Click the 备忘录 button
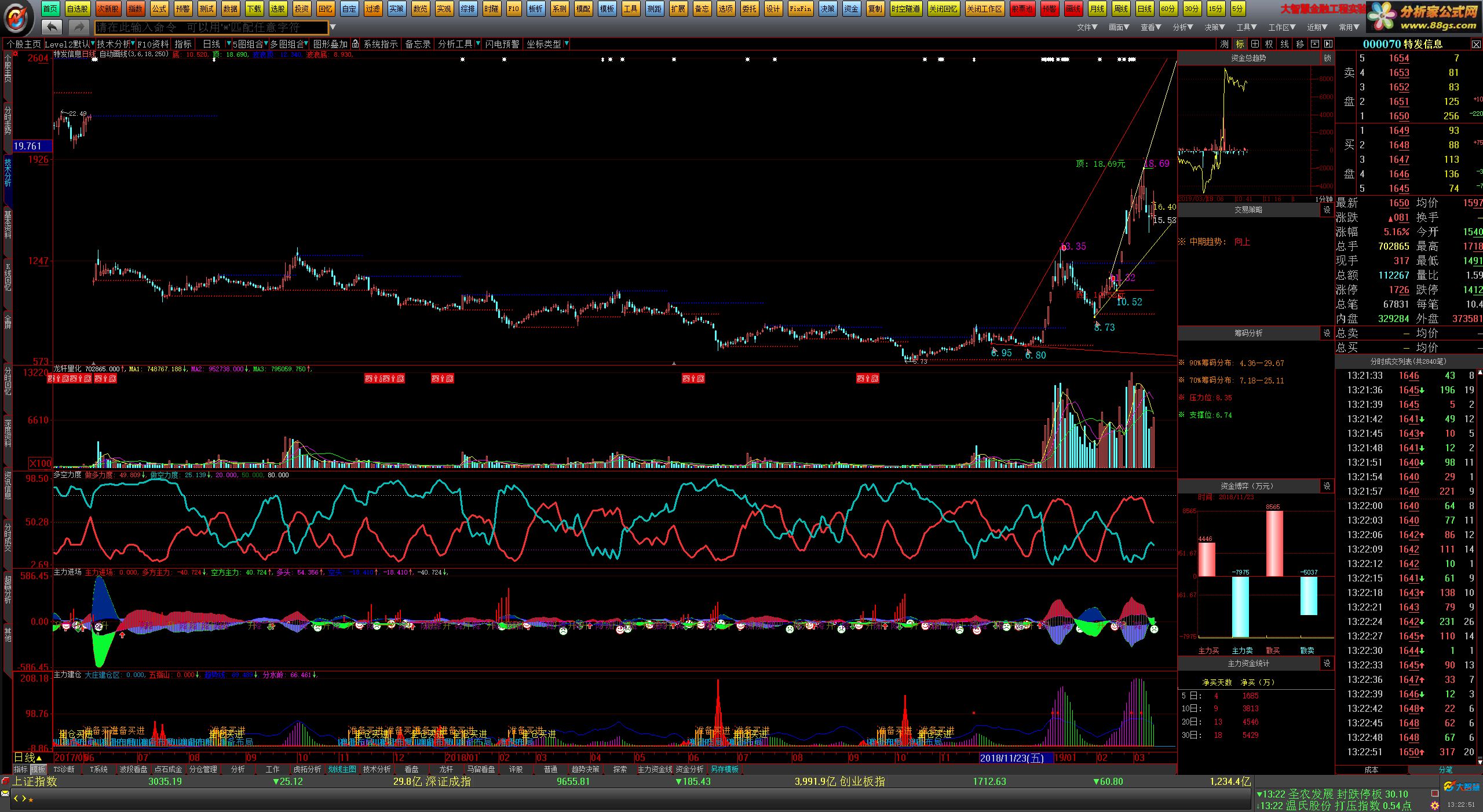This screenshot has width=1483, height=812. 418,44
